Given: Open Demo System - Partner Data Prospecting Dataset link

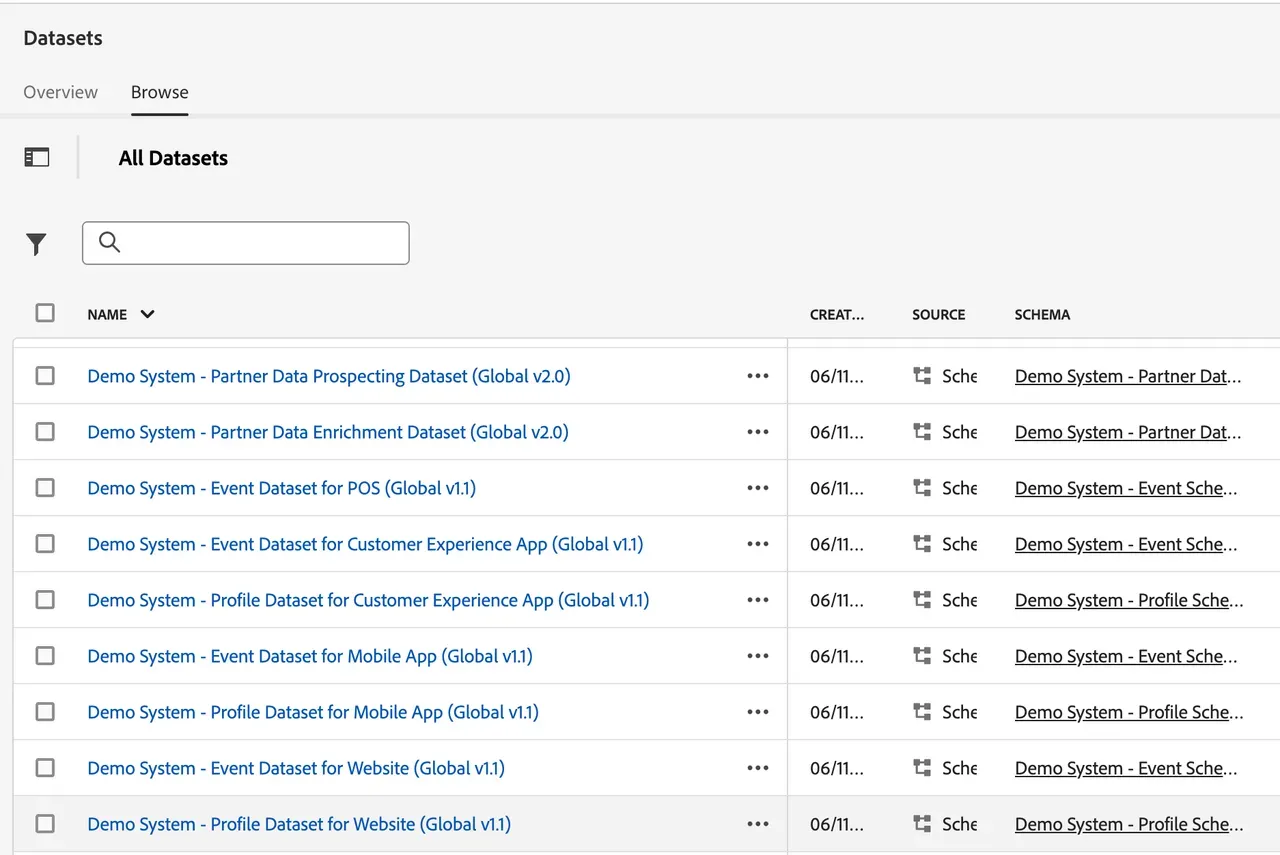Looking at the screenshot, I should point(329,376).
